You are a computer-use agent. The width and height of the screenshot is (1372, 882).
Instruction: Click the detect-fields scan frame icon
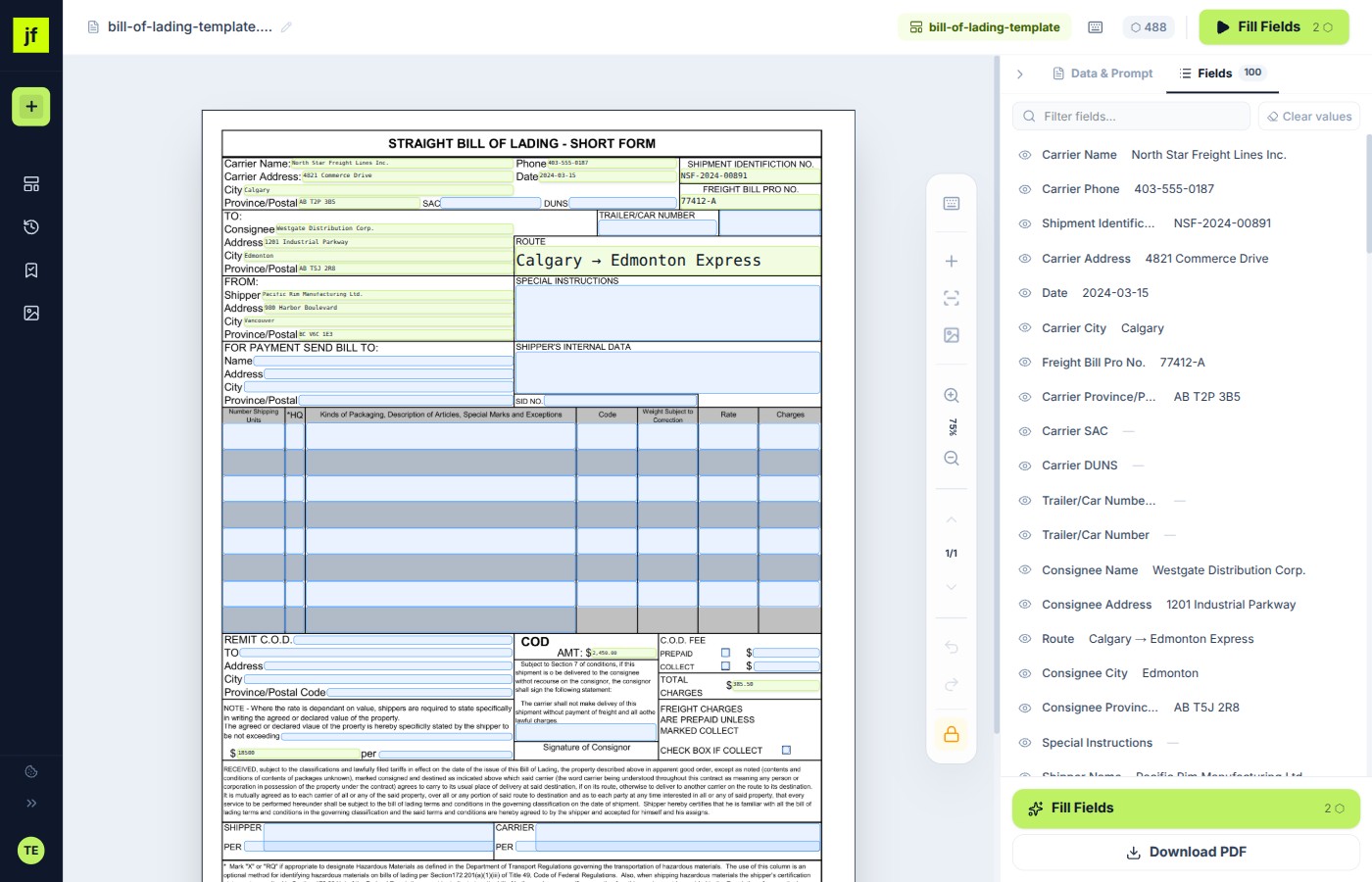point(952,298)
